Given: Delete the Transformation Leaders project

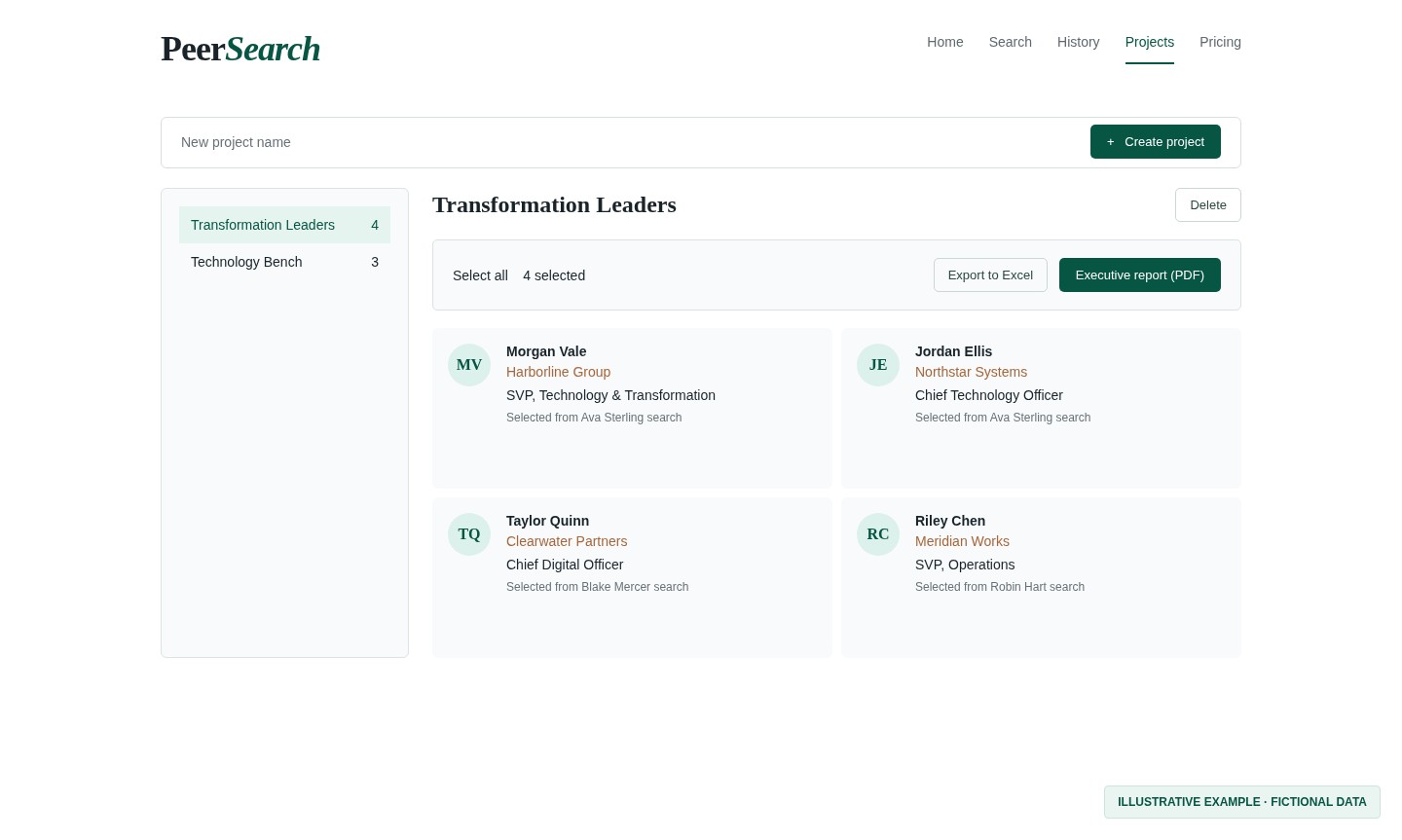Looking at the screenshot, I should coord(1207,204).
